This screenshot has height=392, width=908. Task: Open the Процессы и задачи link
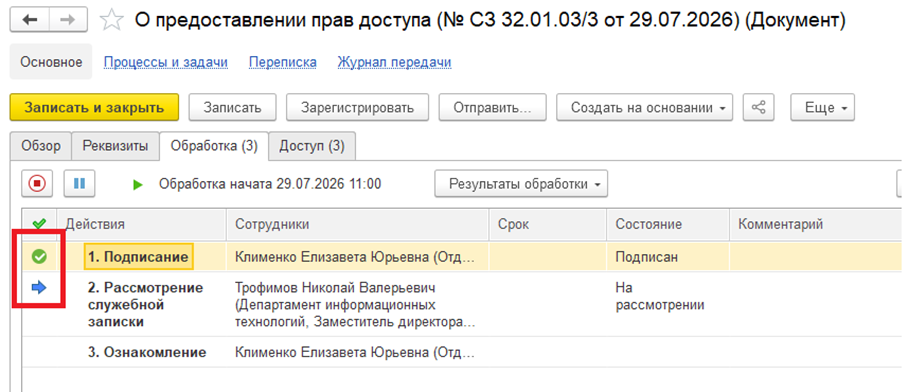click(x=165, y=63)
